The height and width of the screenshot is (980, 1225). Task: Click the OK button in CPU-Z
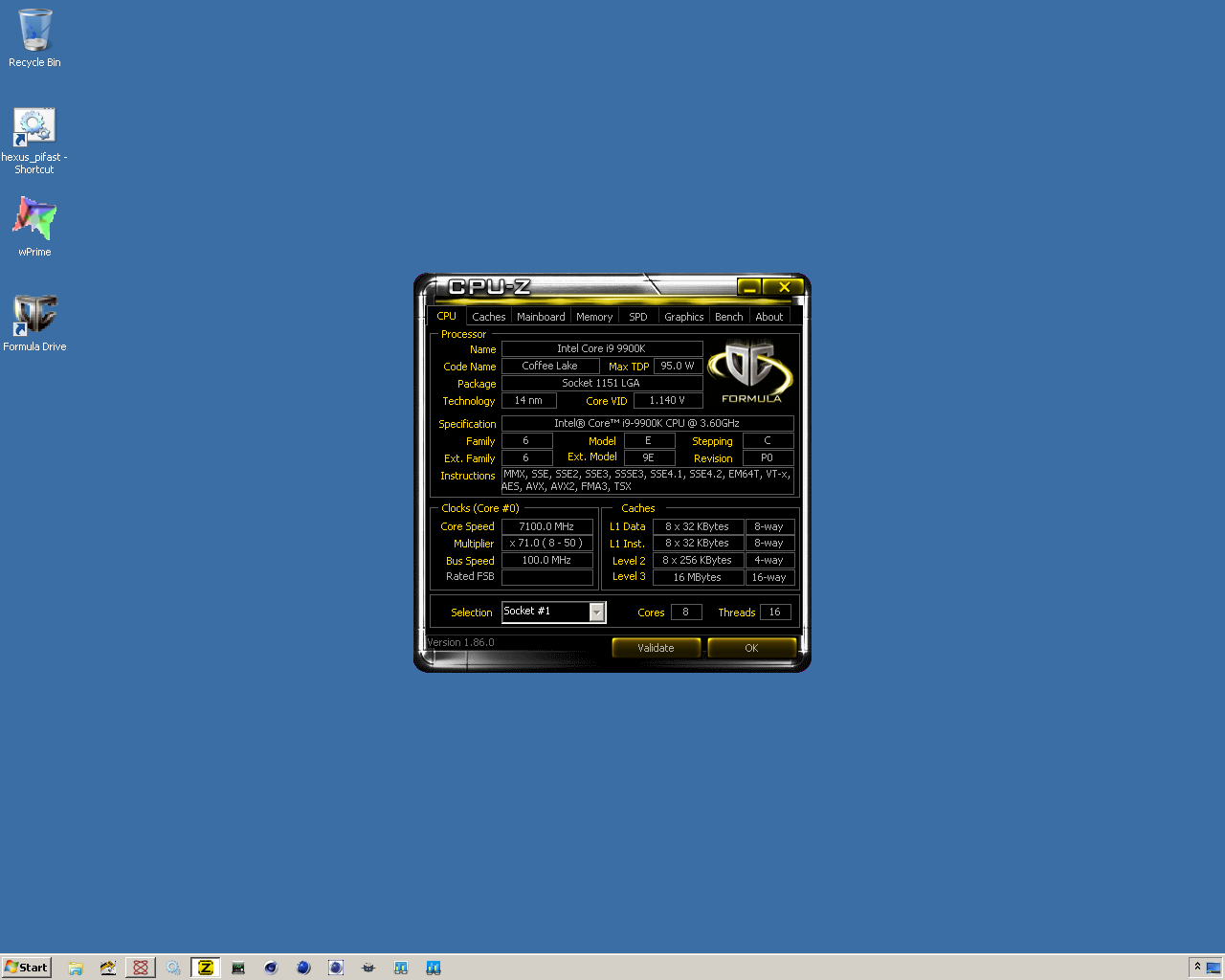[751, 648]
